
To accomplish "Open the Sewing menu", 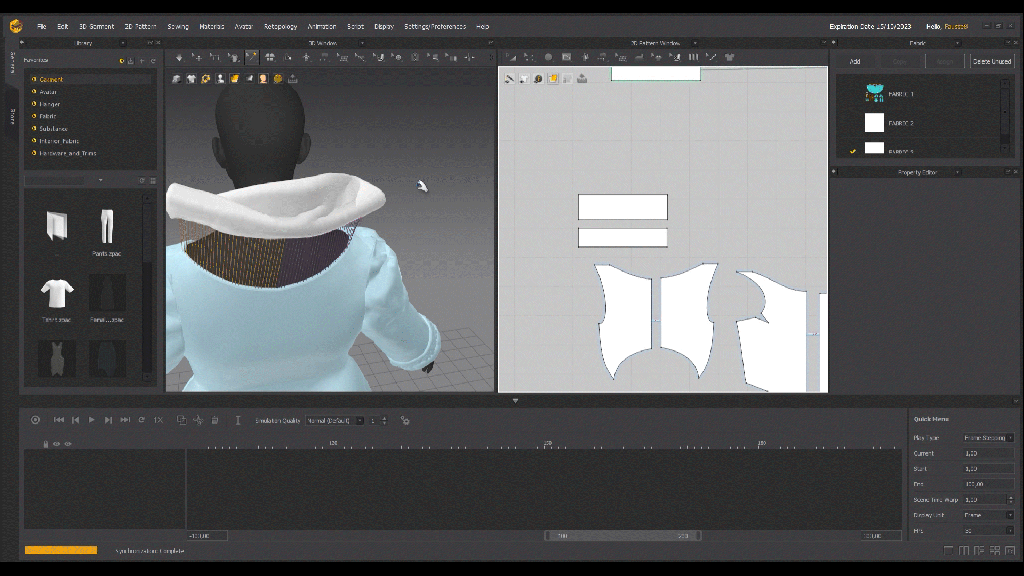I will coord(178,26).
